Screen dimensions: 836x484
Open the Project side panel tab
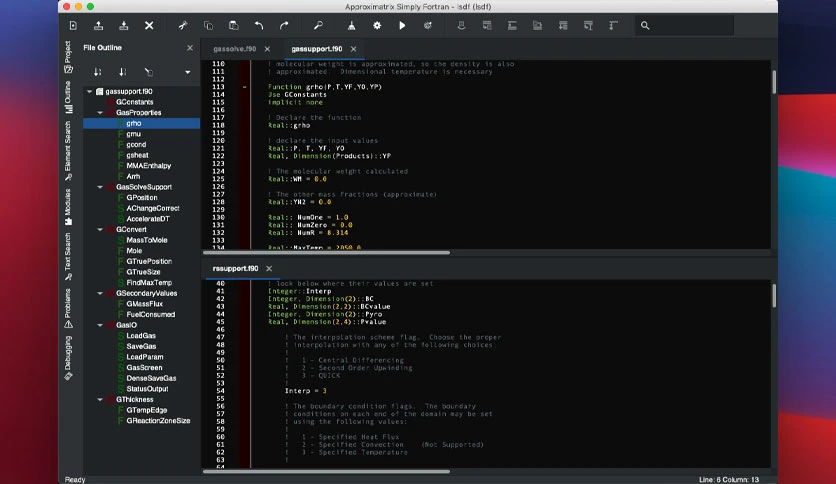(68, 57)
